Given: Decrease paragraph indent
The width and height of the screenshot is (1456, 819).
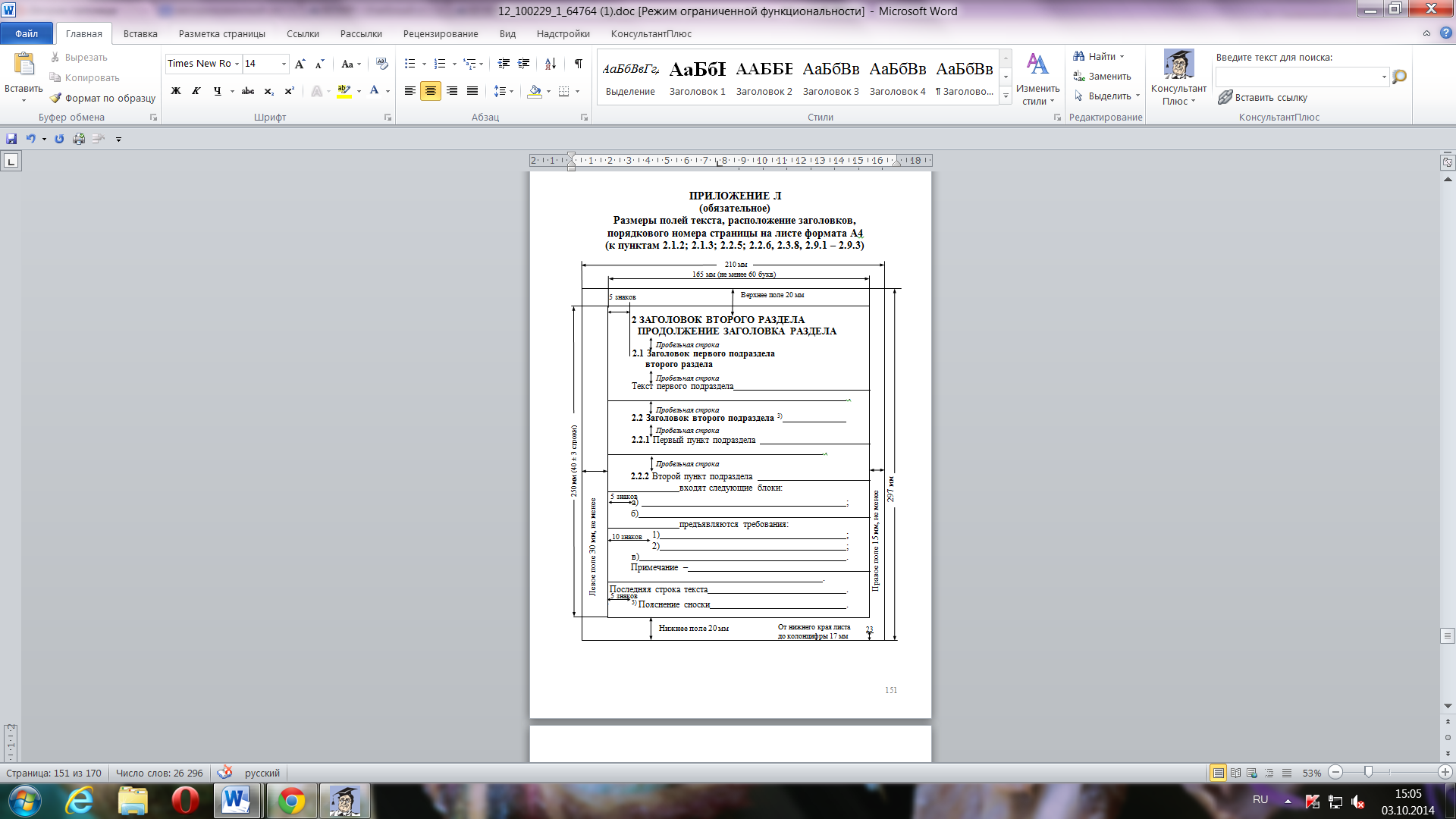Looking at the screenshot, I should [x=504, y=64].
